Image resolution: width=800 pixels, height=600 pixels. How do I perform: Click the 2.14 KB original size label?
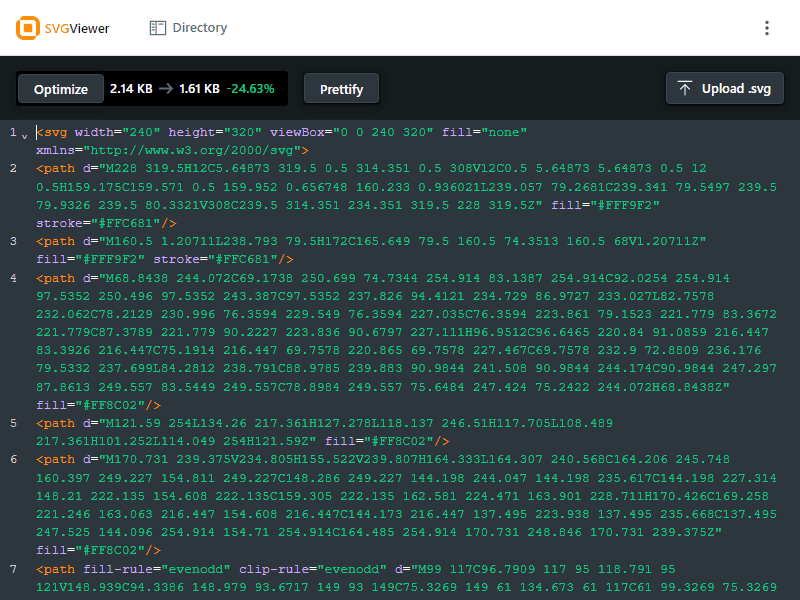click(131, 89)
